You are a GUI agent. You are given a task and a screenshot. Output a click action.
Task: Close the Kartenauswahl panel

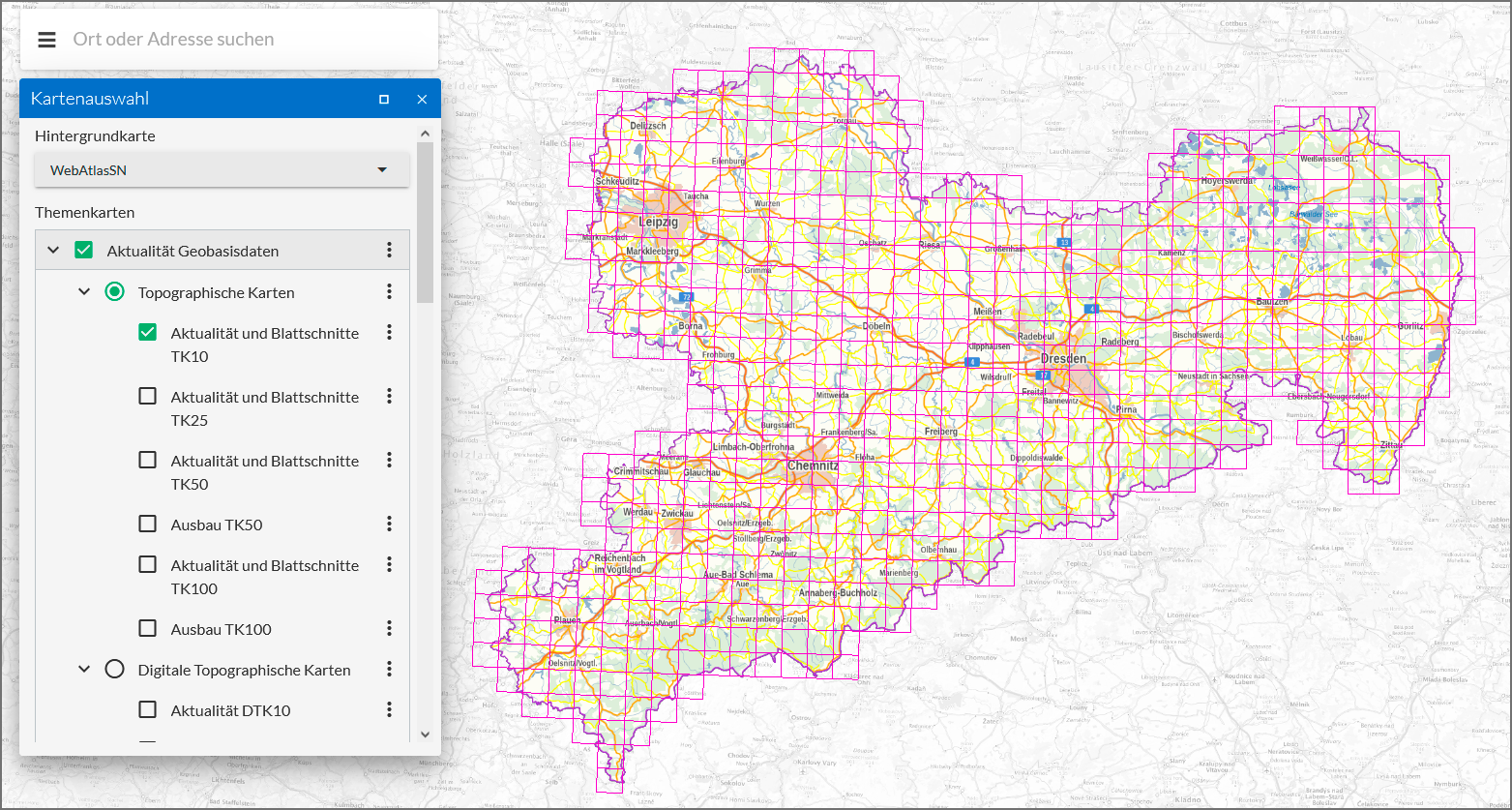pyautogui.click(x=422, y=99)
